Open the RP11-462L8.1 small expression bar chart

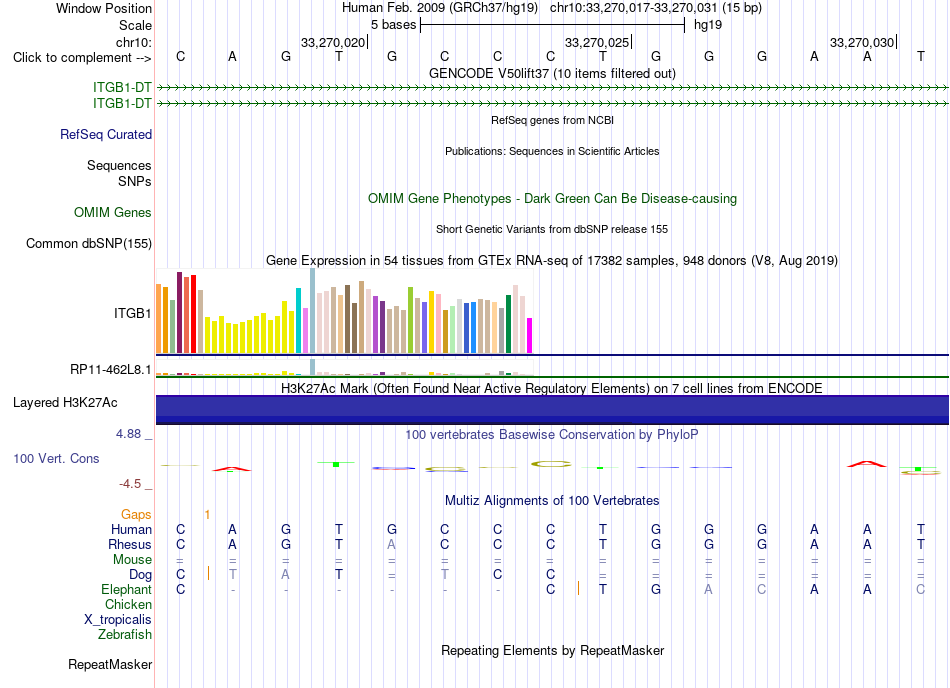coord(344,367)
